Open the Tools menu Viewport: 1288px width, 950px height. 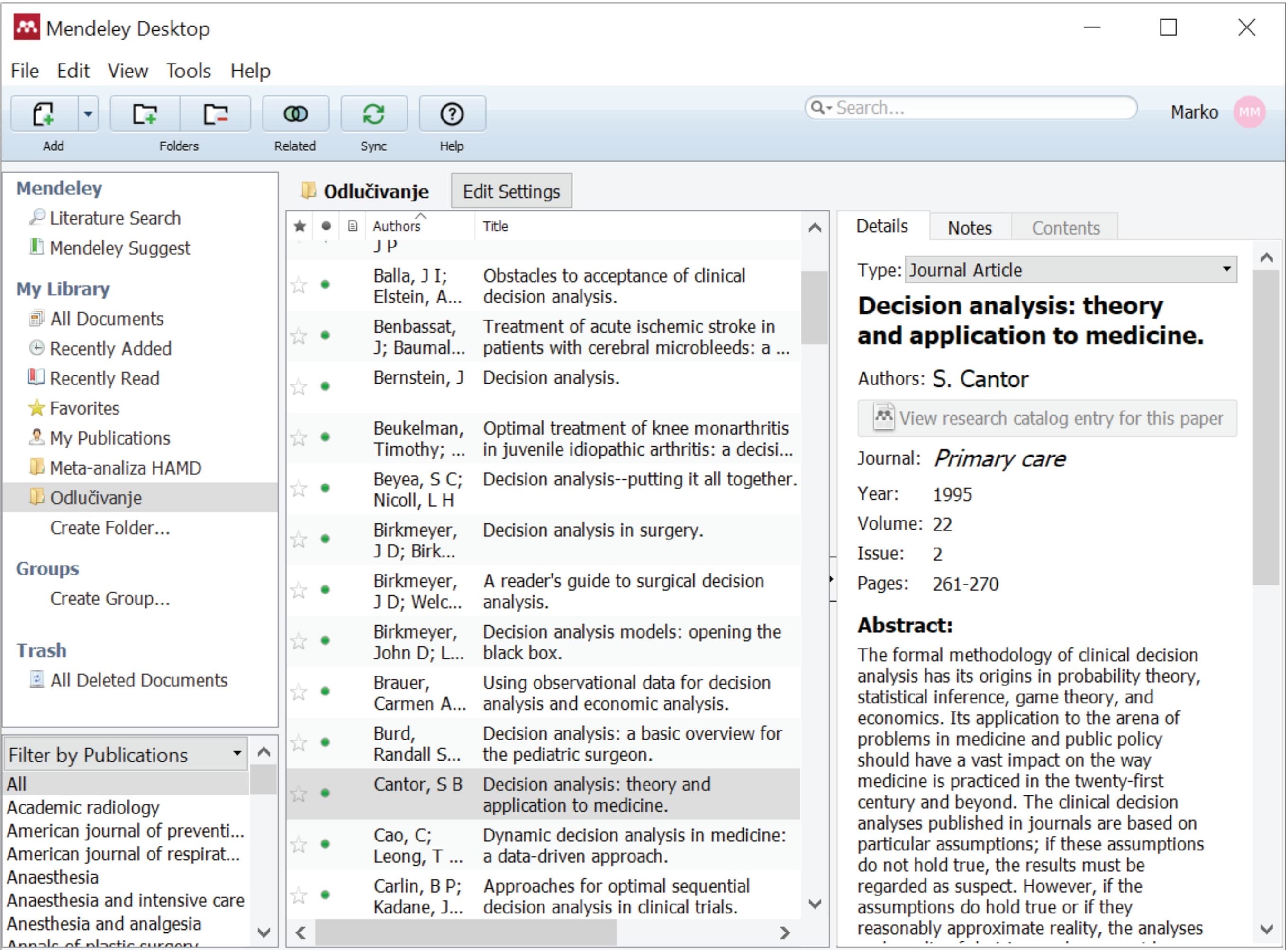[x=189, y=71]
